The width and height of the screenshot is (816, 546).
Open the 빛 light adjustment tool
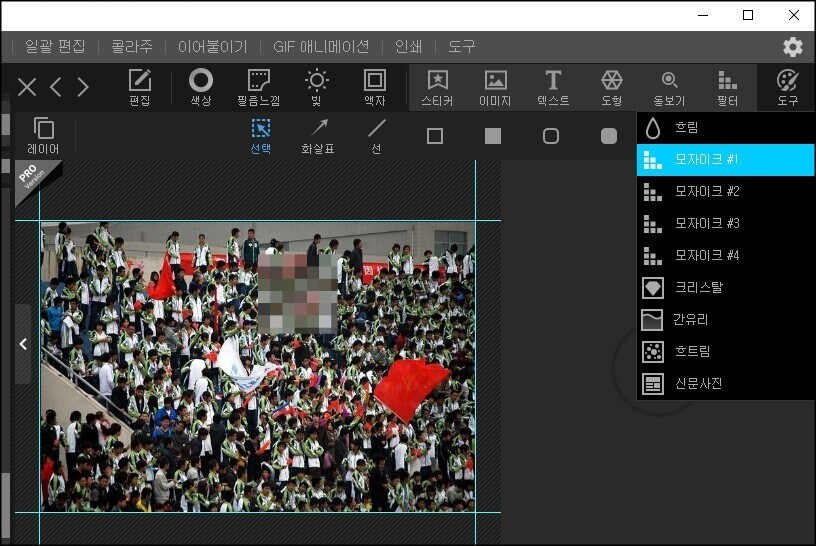point(316,87)
